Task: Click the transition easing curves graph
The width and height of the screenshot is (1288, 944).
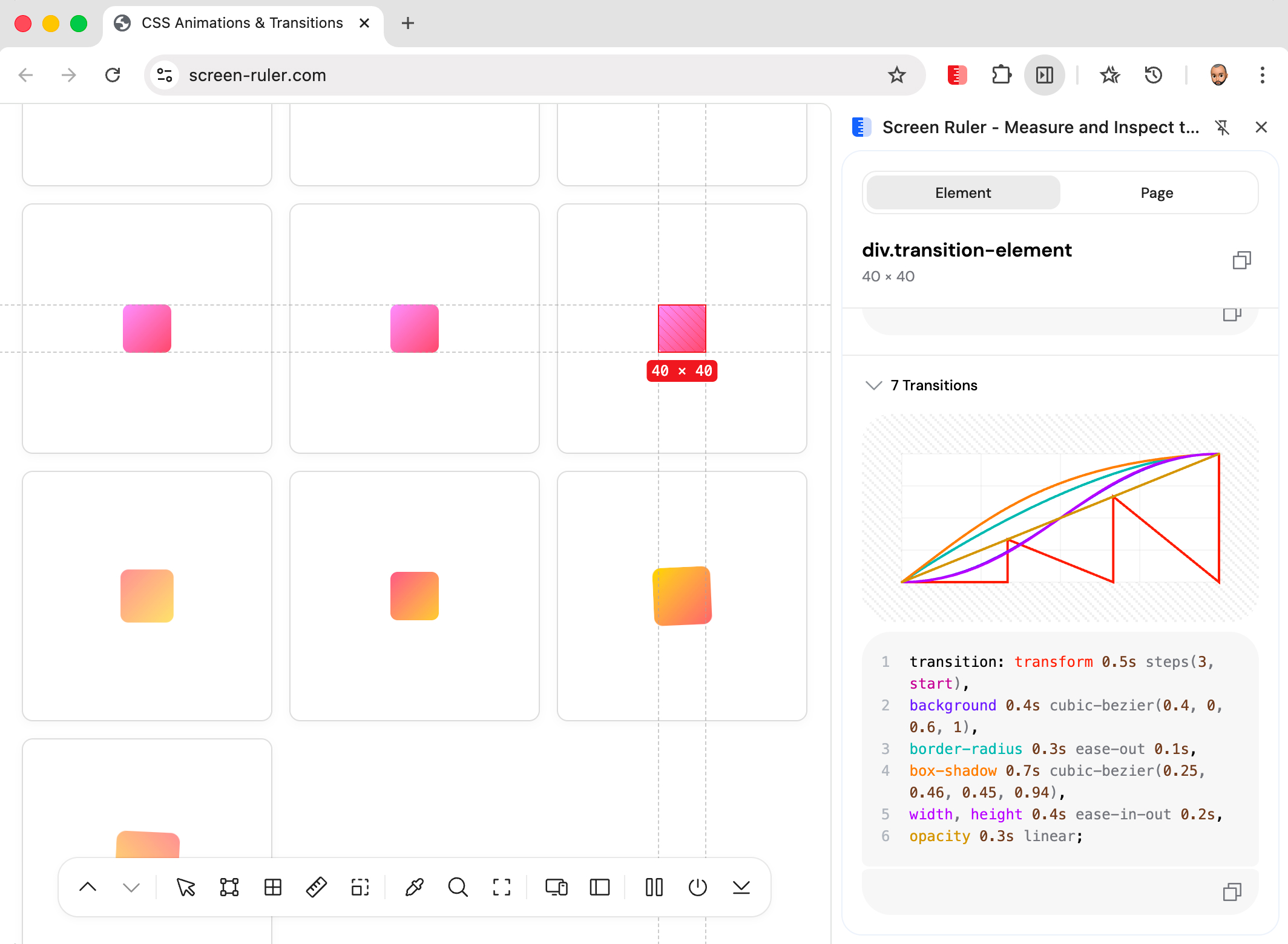Action: point(1060,518)
